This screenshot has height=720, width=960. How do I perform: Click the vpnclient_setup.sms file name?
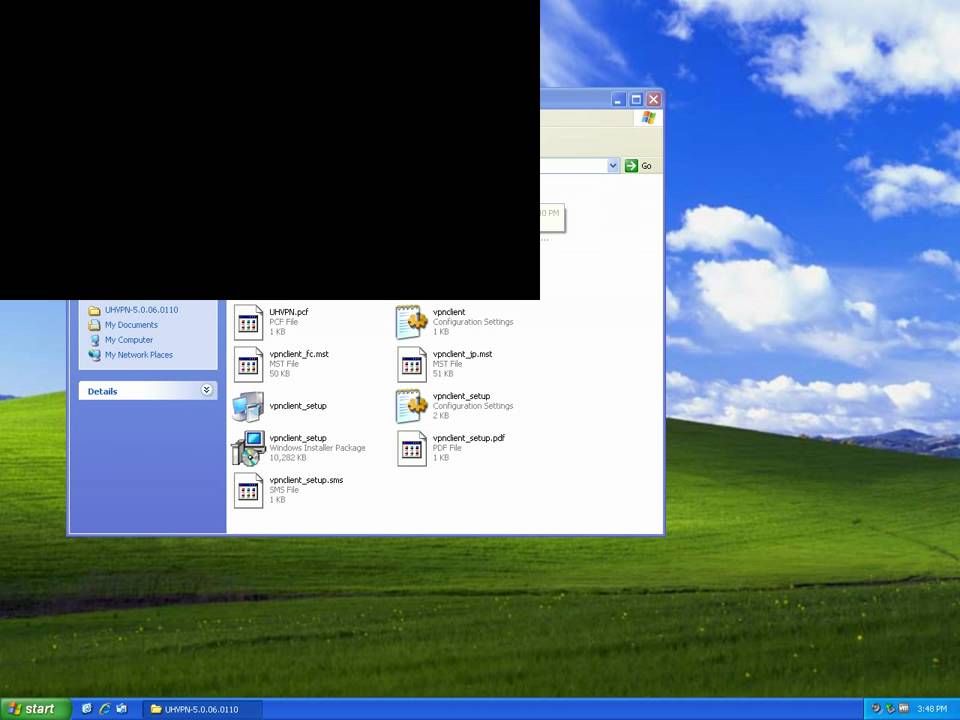306,480
